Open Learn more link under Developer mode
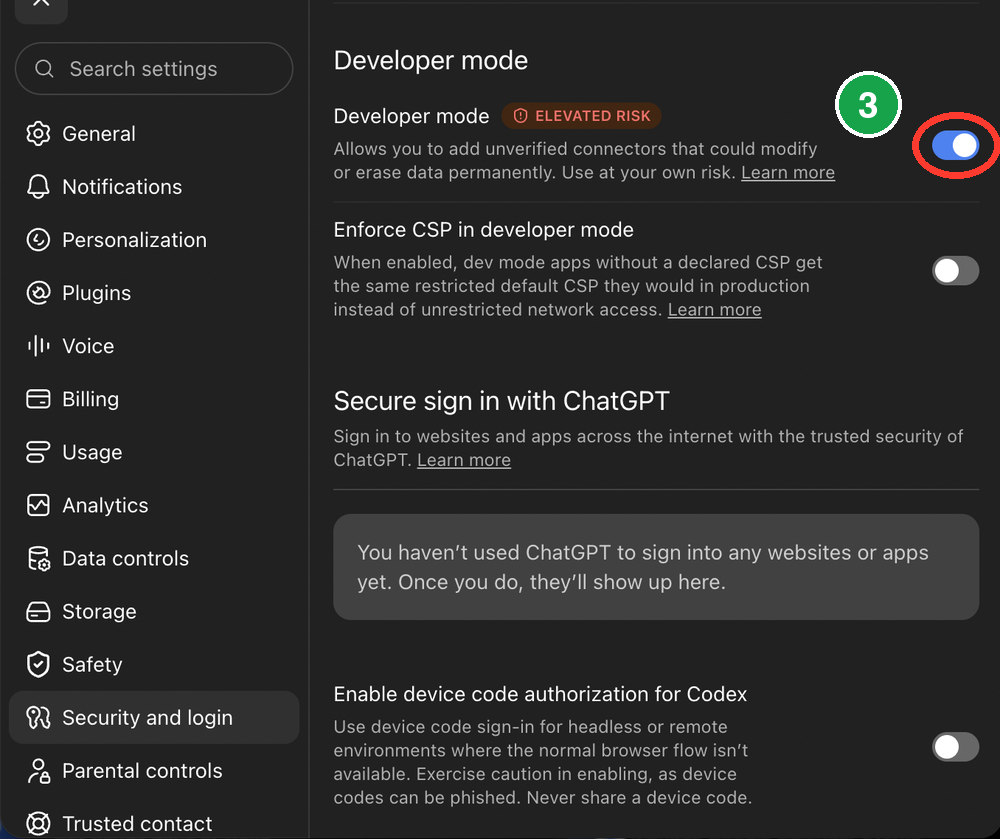1000x839 pixels. pyautogui.click(x=788, y=173)
